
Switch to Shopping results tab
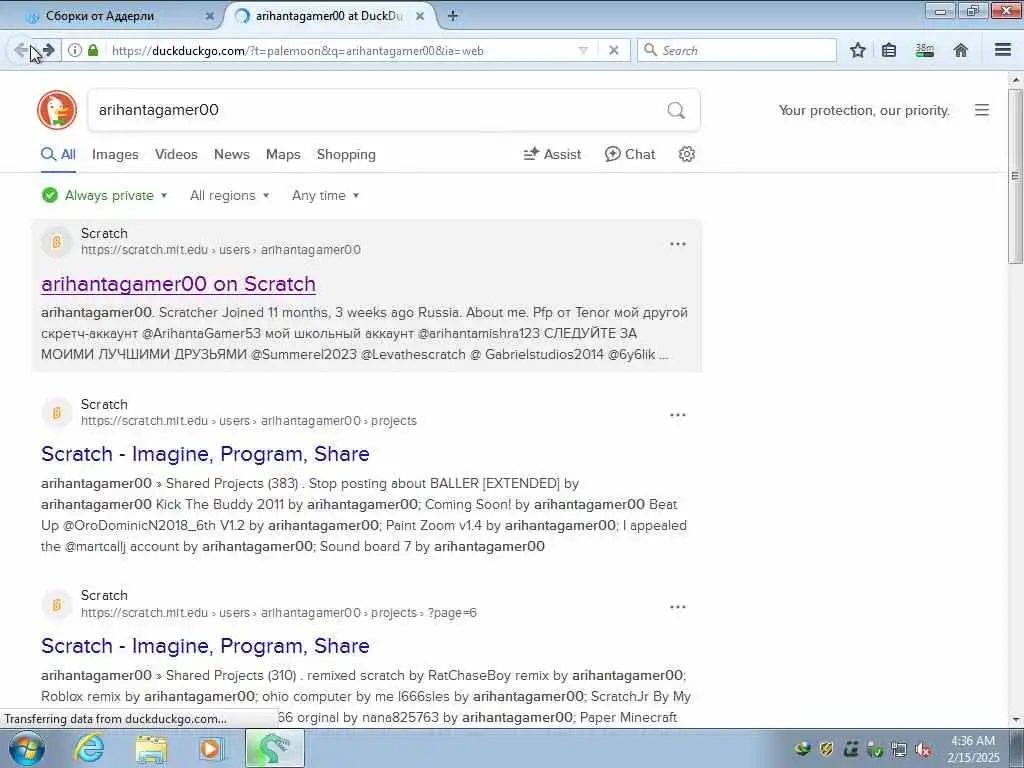(346, 155)
